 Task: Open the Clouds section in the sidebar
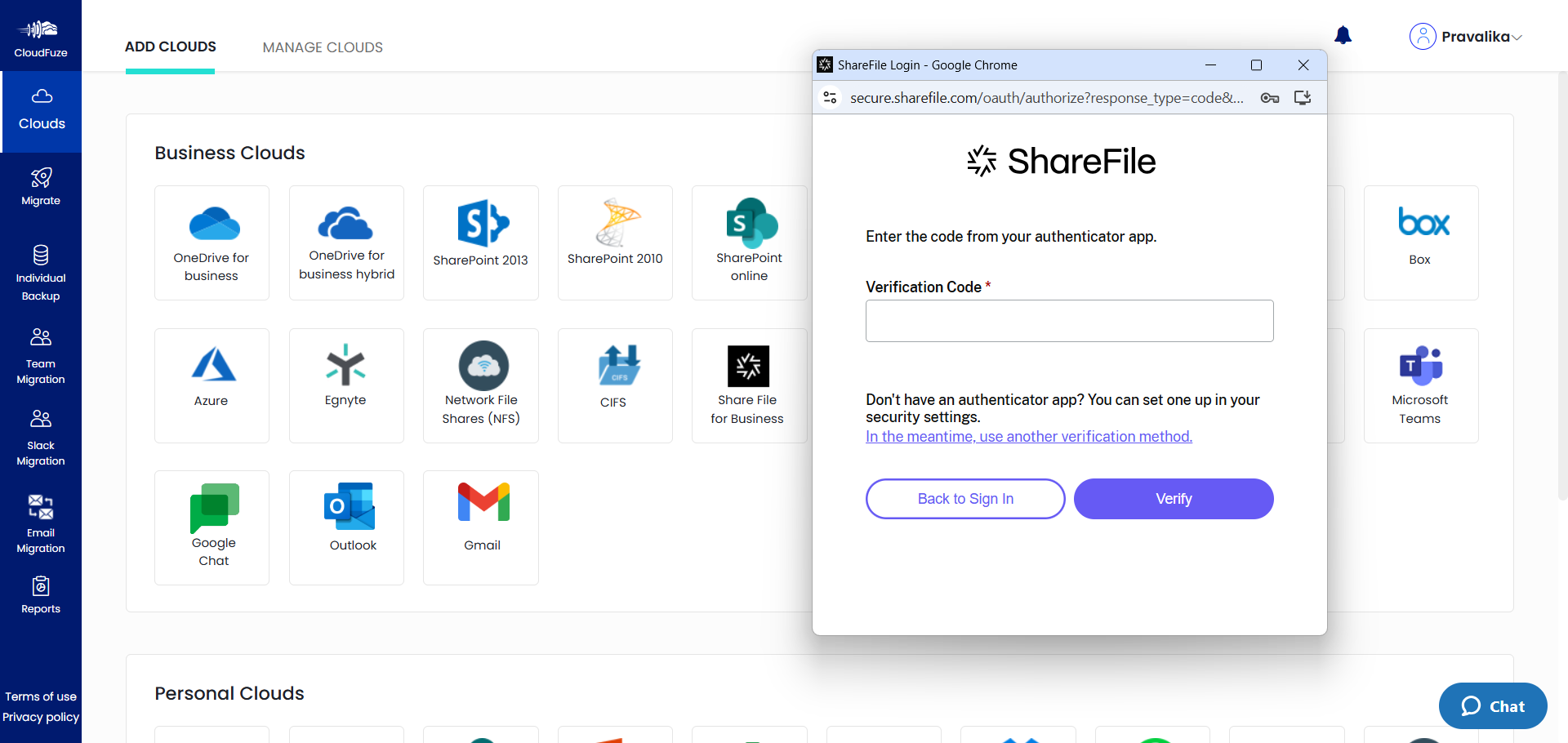[42, 111]
